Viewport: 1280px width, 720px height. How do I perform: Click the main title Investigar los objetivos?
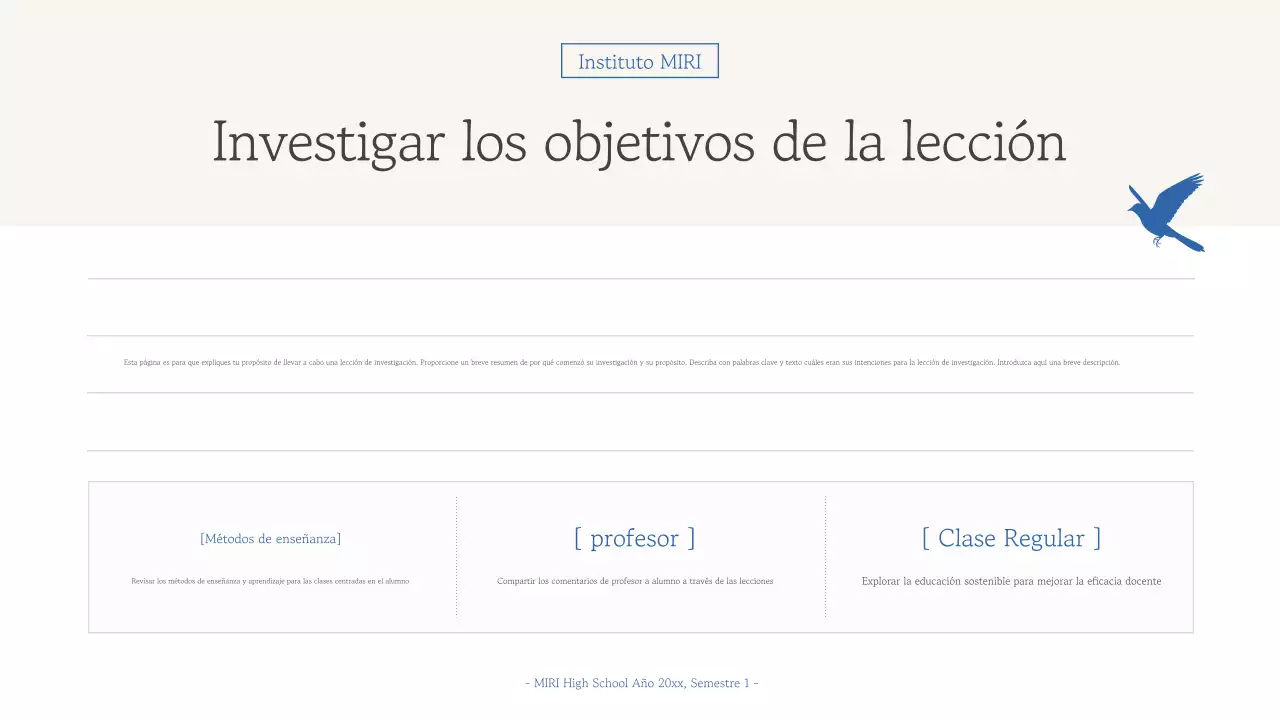[639, 142]
